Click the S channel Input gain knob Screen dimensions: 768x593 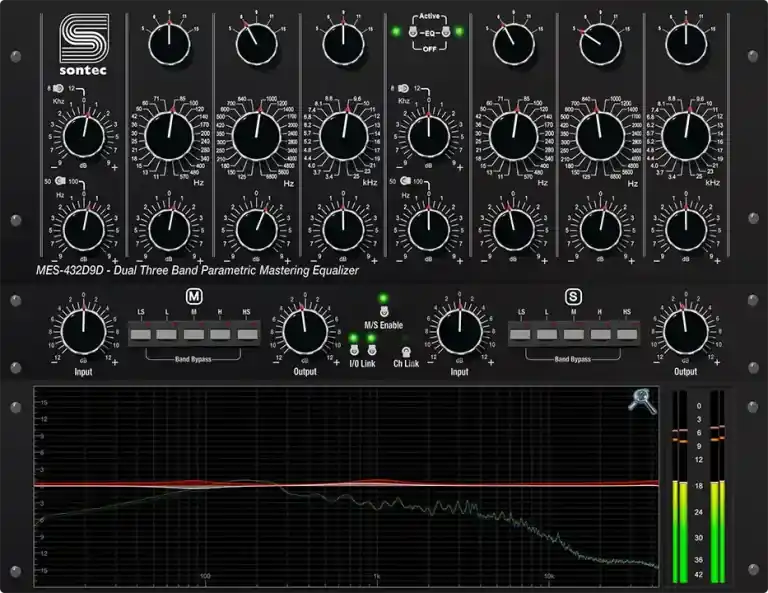(x=459, y=332)
